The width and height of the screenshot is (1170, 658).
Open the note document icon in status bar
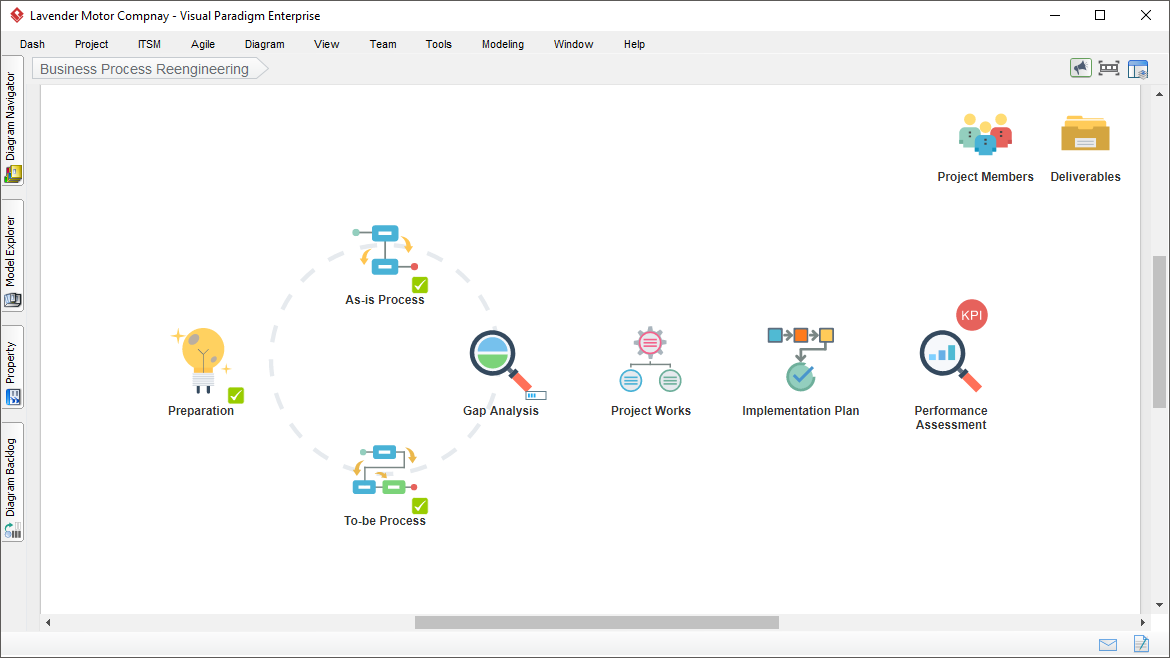(x=1141, y=643)
